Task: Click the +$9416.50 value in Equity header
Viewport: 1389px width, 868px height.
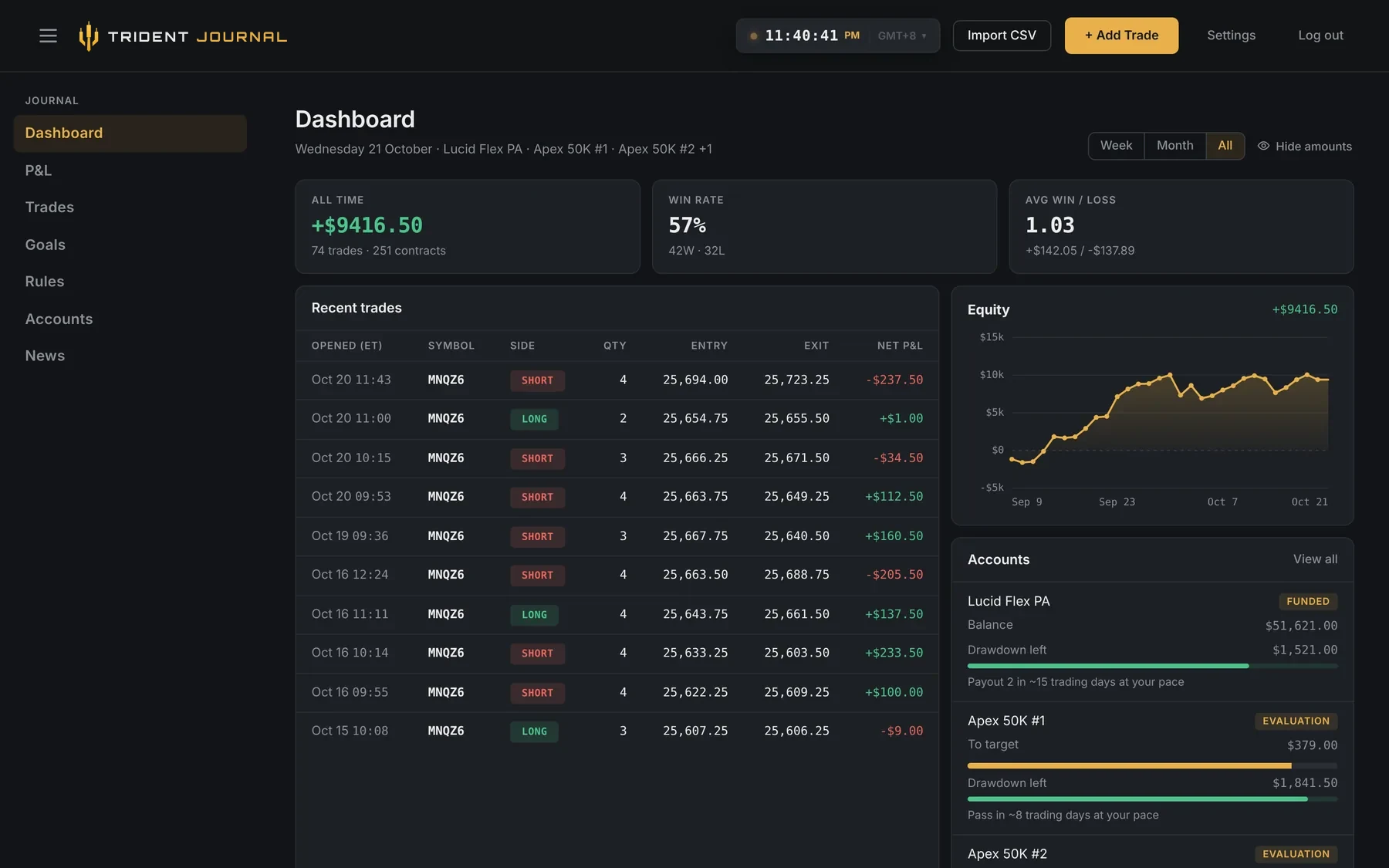Action: pos(1305,309)
